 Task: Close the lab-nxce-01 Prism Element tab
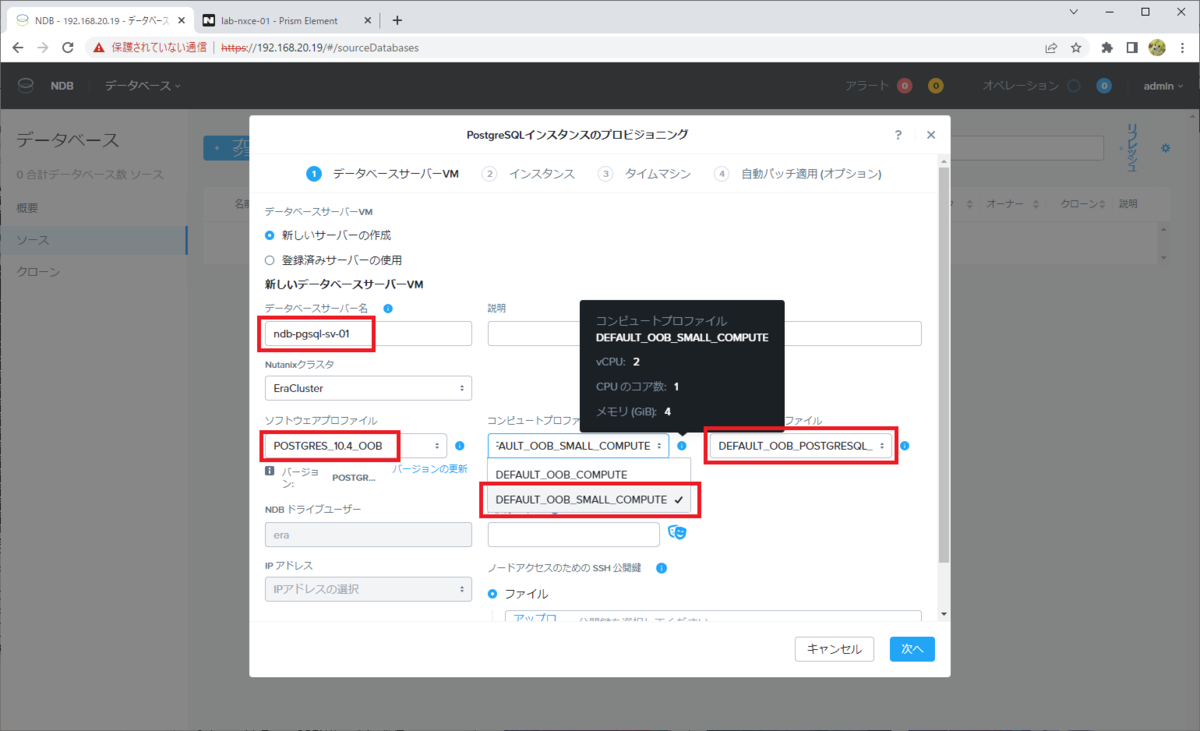coord(370,20)
